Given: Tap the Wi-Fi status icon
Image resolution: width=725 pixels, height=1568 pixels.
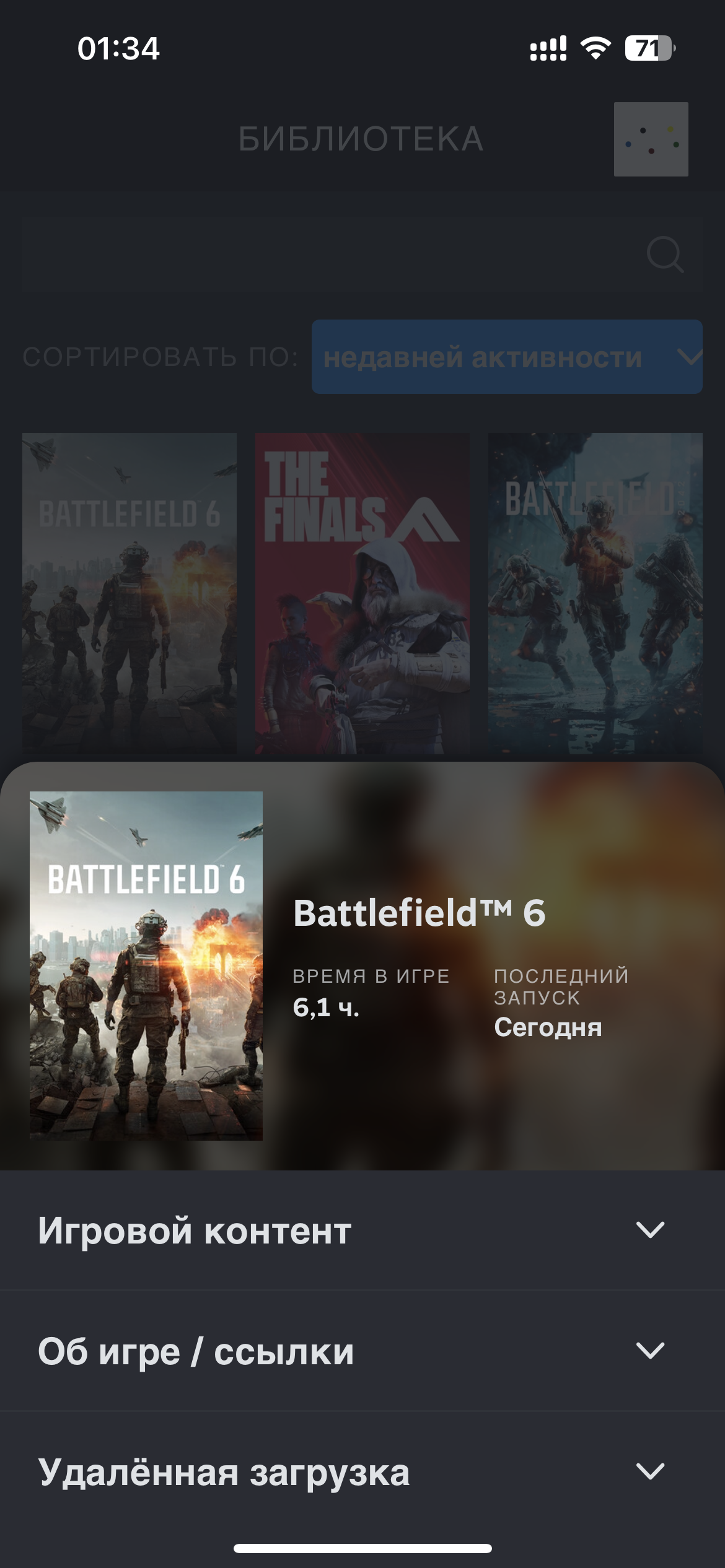Looking at the screenshot, I should click(595, 48).
